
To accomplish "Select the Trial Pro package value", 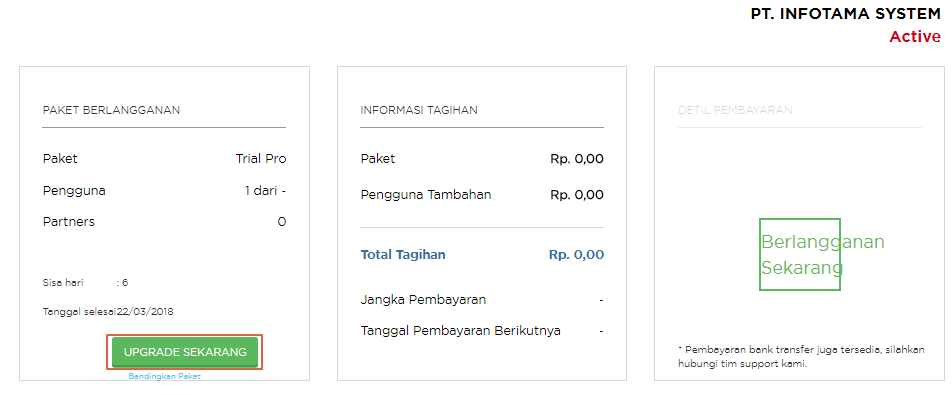I will (x=261, y=159).
